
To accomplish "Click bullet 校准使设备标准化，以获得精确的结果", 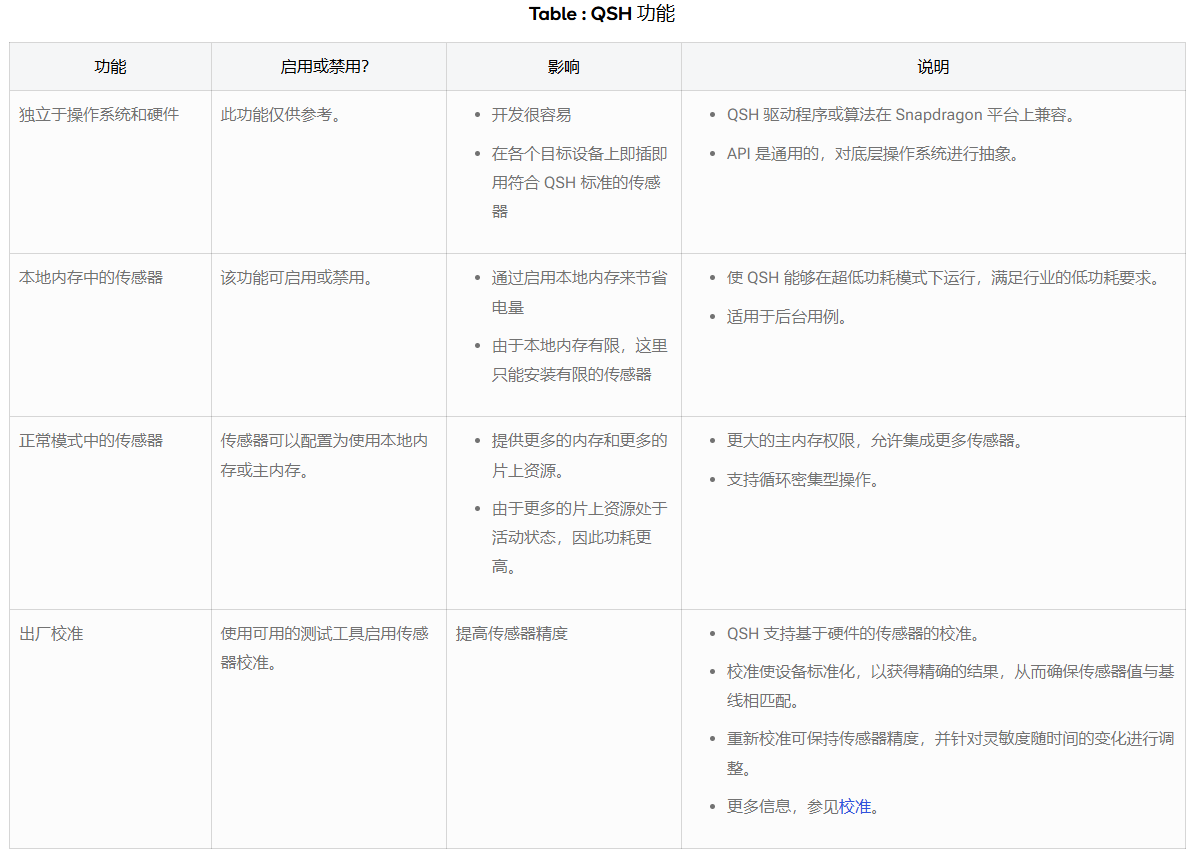I will click(950, 686).
